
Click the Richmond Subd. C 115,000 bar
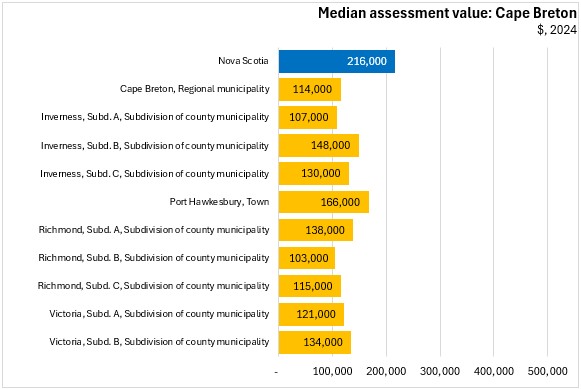click(310, 286)
